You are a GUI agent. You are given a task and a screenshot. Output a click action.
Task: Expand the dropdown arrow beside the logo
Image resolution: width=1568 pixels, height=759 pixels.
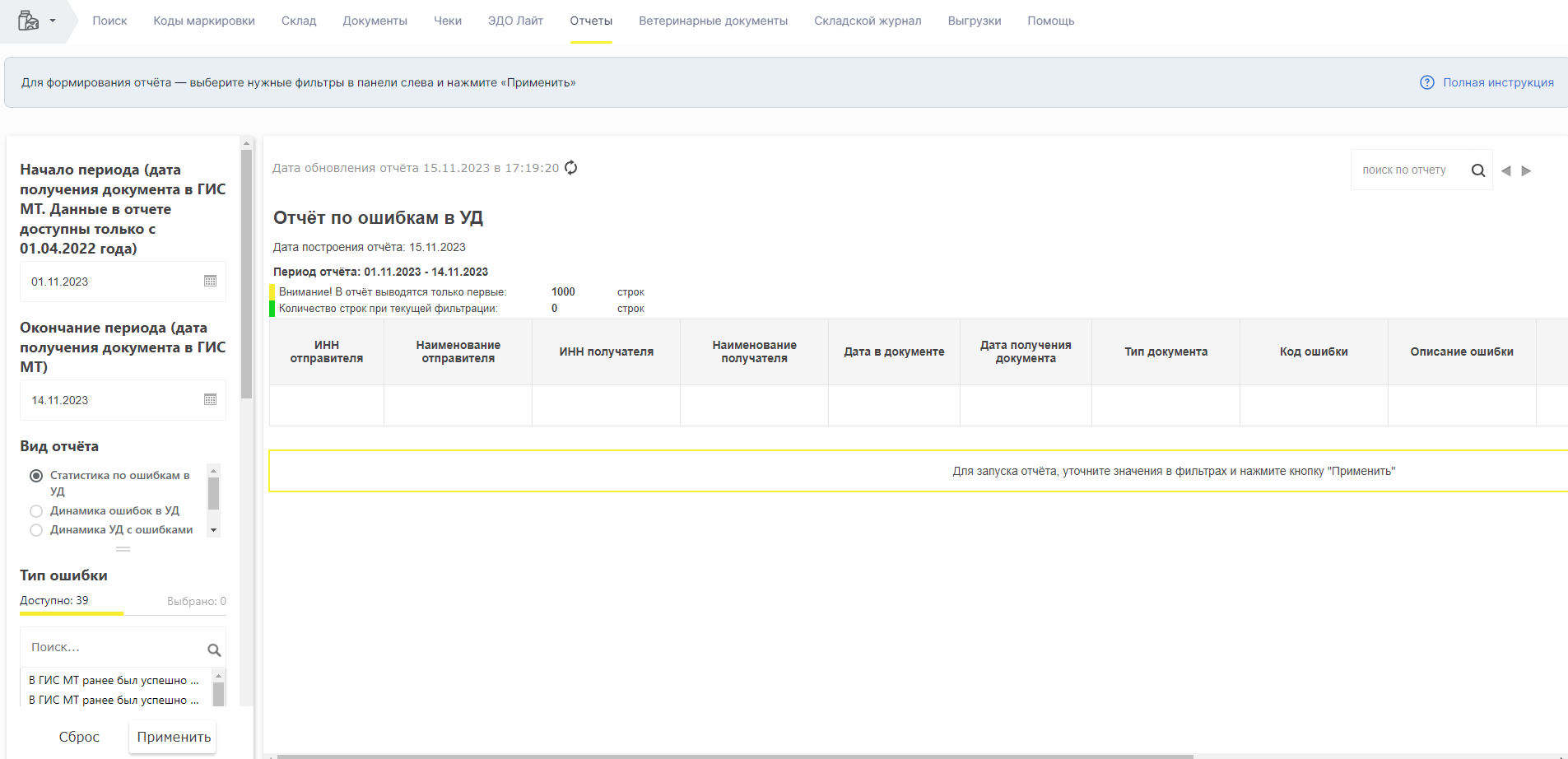53,21
